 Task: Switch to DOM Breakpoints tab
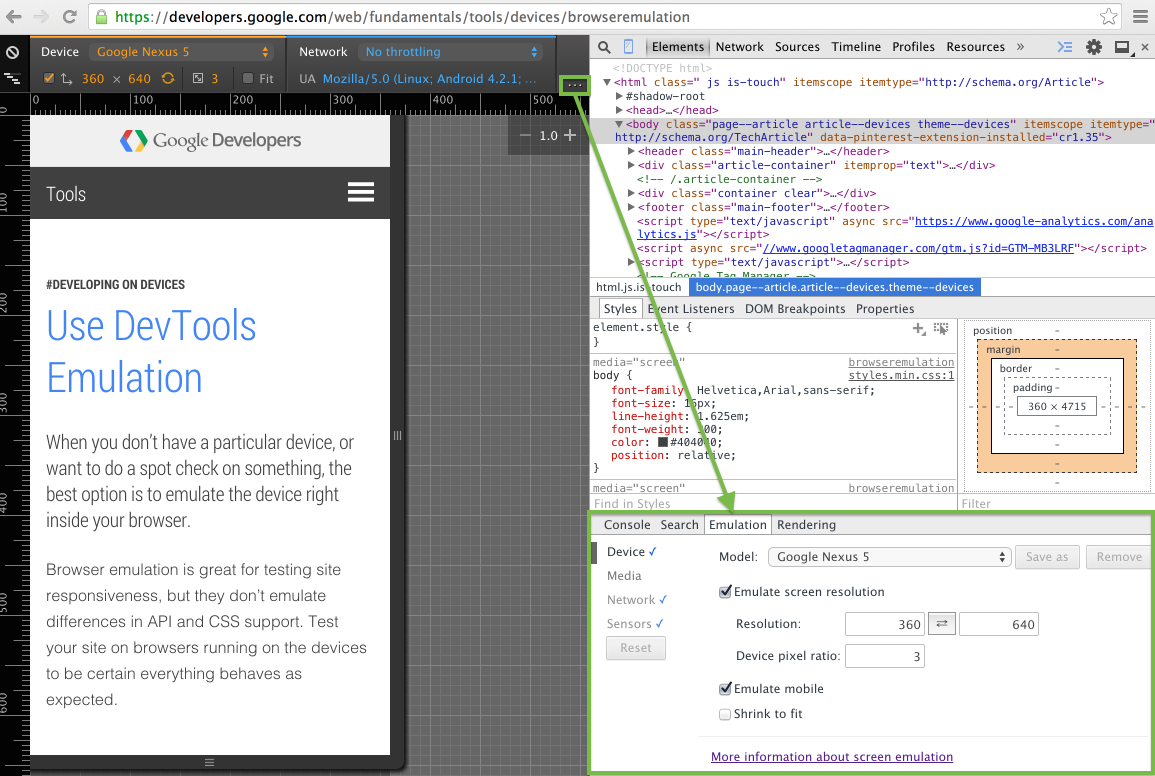pyautogui.click(x=795, y=309)
